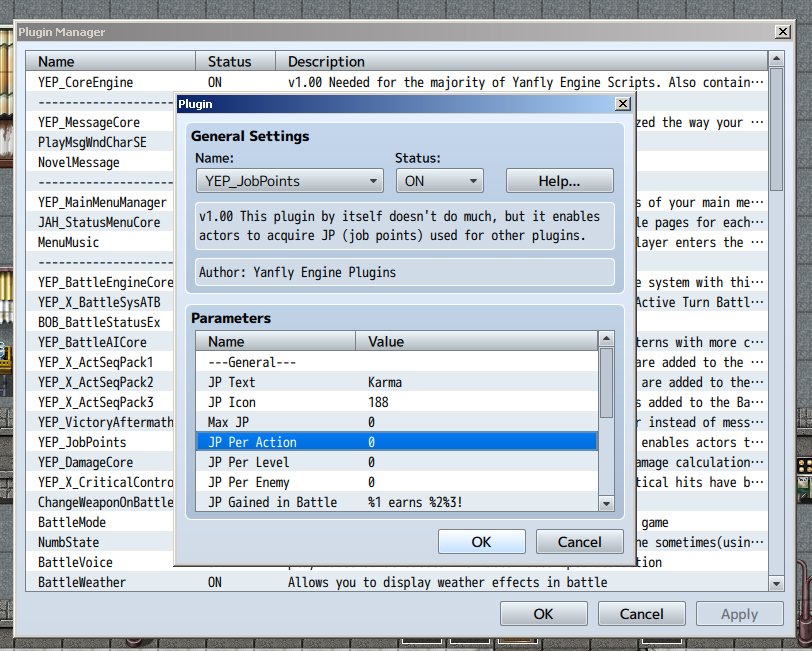Image resolution: width=812 pixels, height=651 pixels.
Task: Click OK in the Plugin Manager window
Action: pos(544,614)
